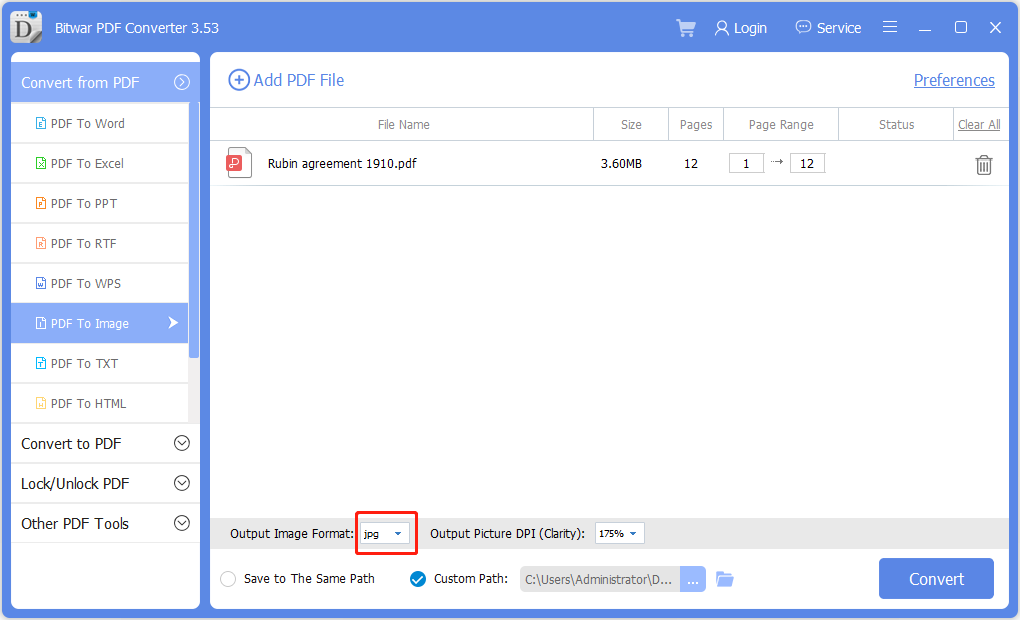This screenshot has height=620, width=1020.
Task: Expand the Convert to PDF section
Action: 182,443
